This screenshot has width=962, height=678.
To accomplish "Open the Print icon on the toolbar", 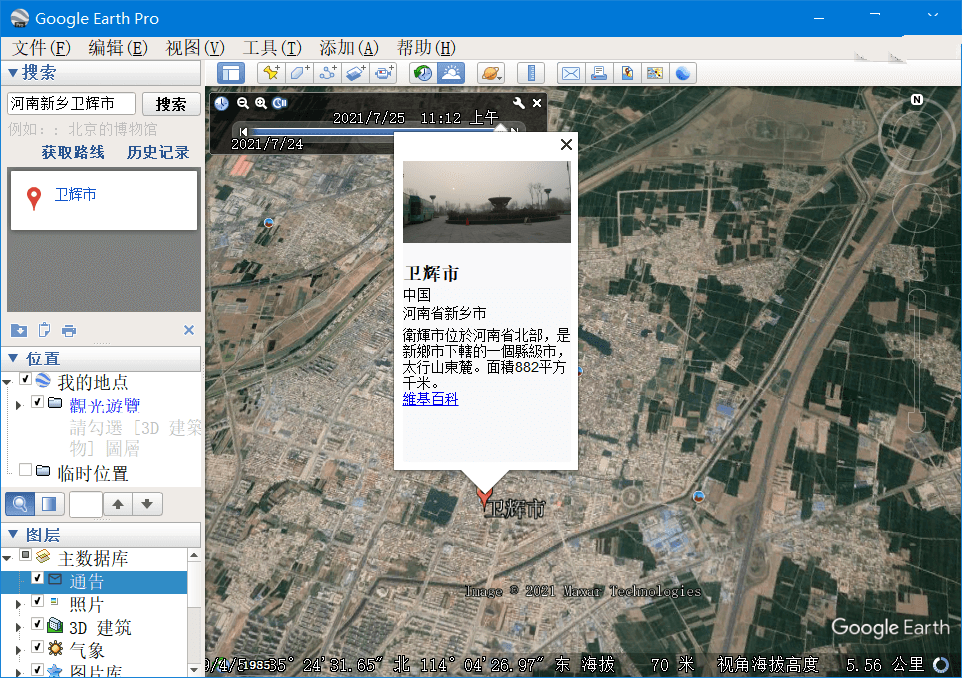I will pos(597,73).
